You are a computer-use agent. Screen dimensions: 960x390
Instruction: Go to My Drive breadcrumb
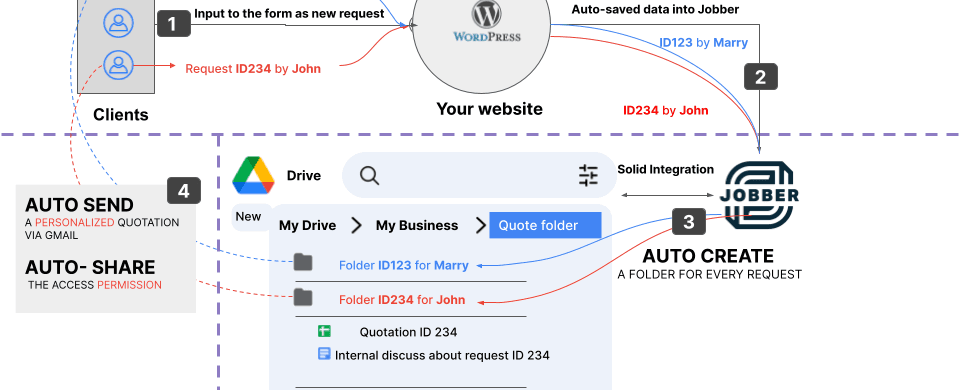click(307, 225)
